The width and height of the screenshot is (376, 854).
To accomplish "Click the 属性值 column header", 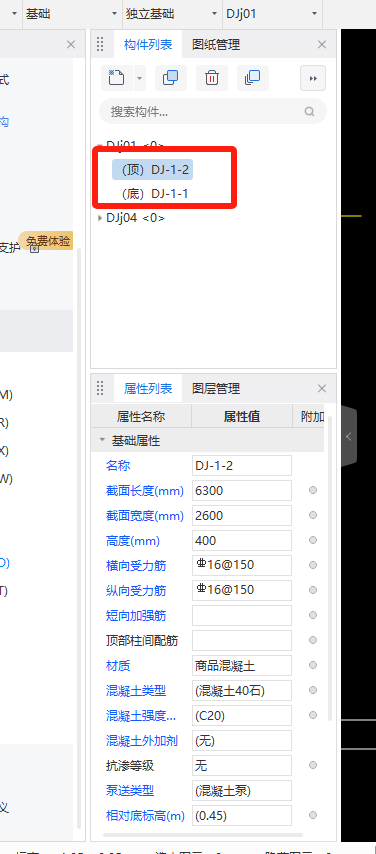I will click(x=242, y=417).
